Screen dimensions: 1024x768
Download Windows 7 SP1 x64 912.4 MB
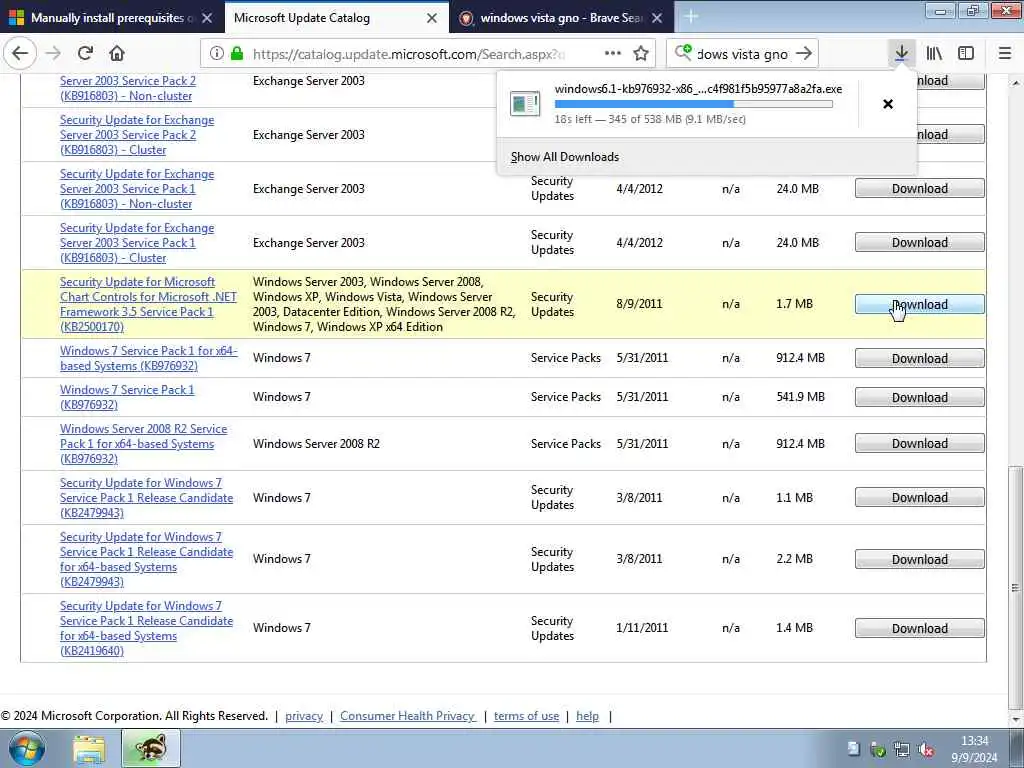(x=920, y=359)
